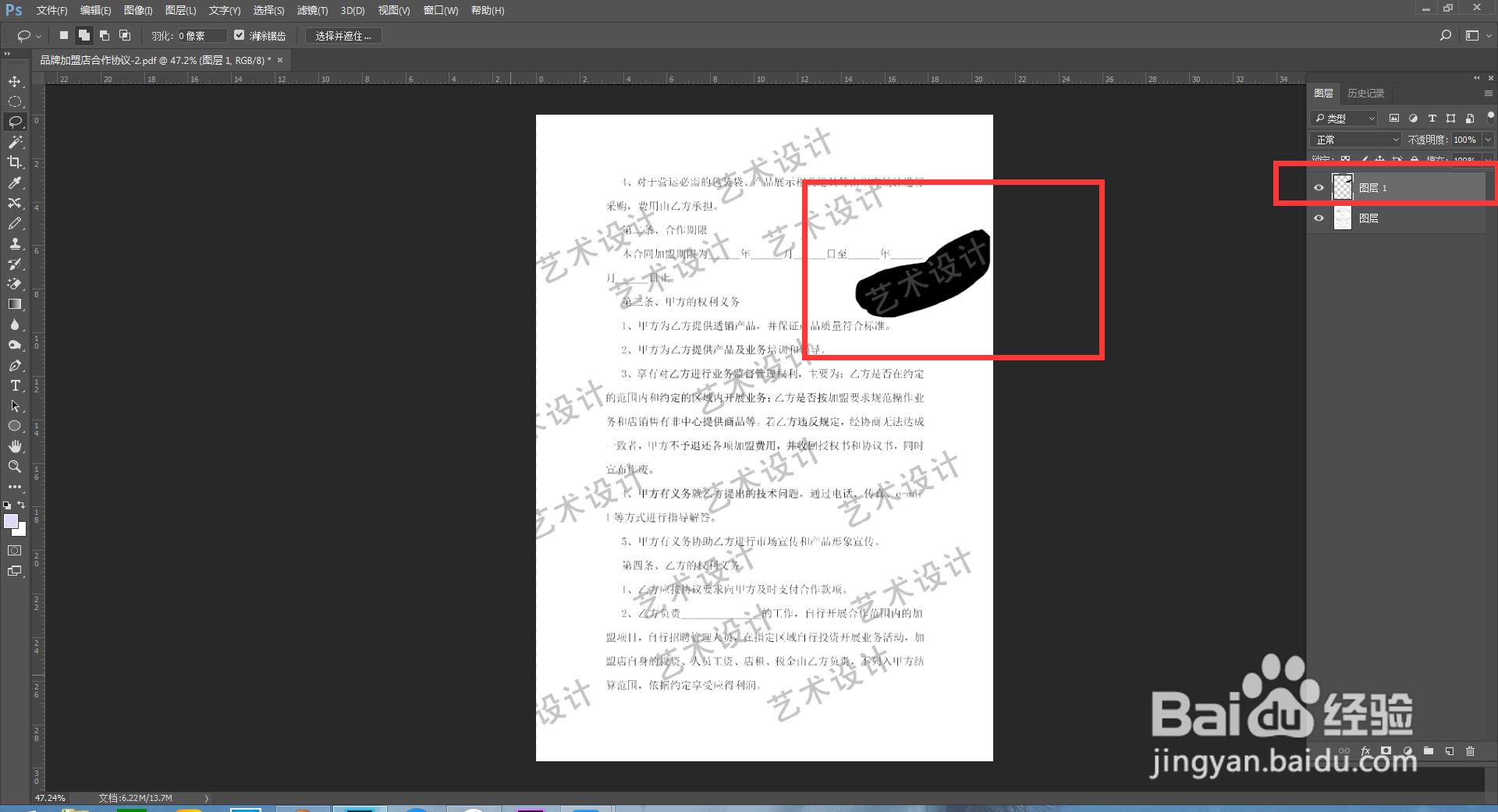
Task: Change the screen mode
Action: click(x=15, y=571)
